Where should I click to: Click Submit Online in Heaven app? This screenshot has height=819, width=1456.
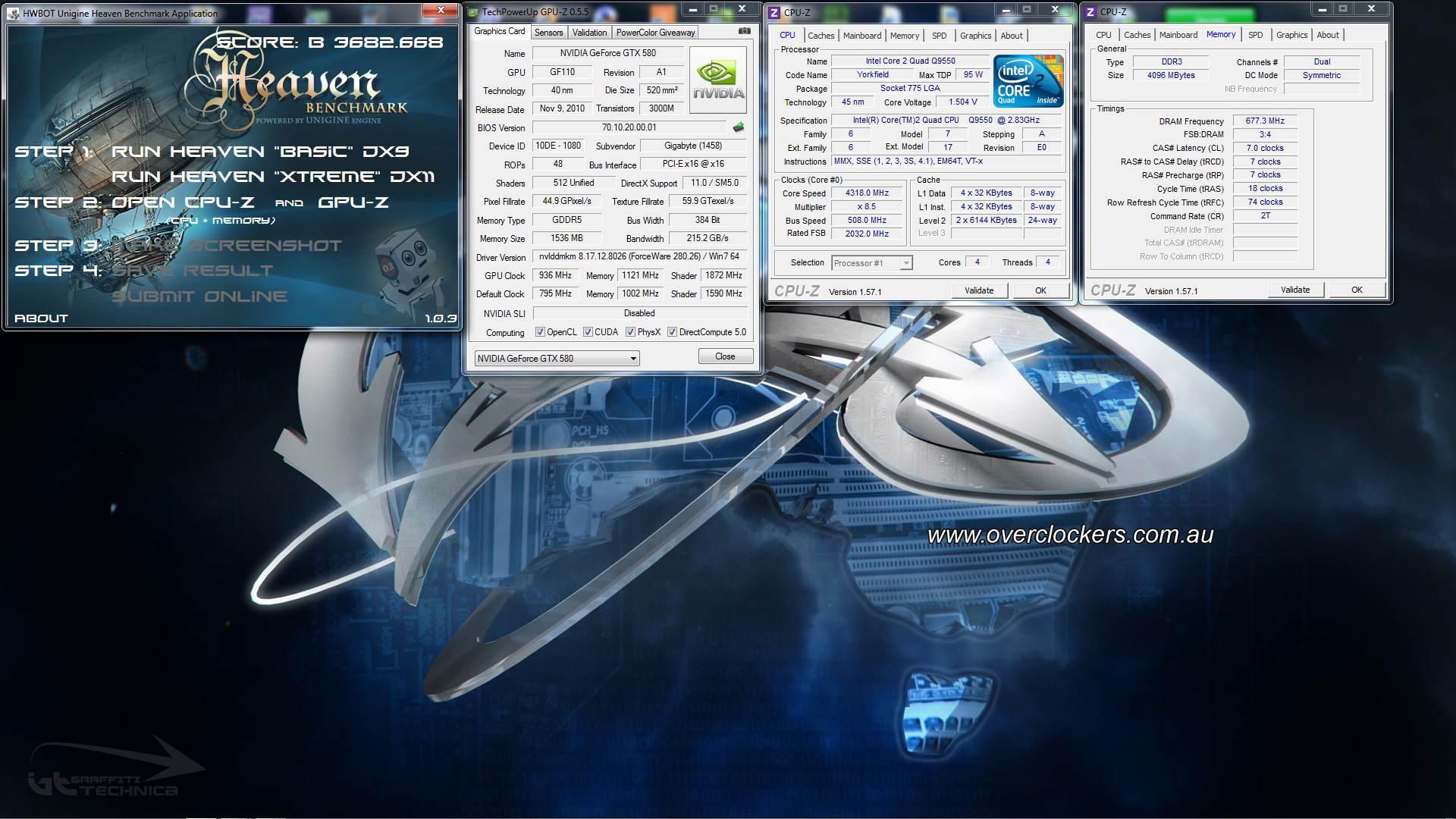pos(199,297)
